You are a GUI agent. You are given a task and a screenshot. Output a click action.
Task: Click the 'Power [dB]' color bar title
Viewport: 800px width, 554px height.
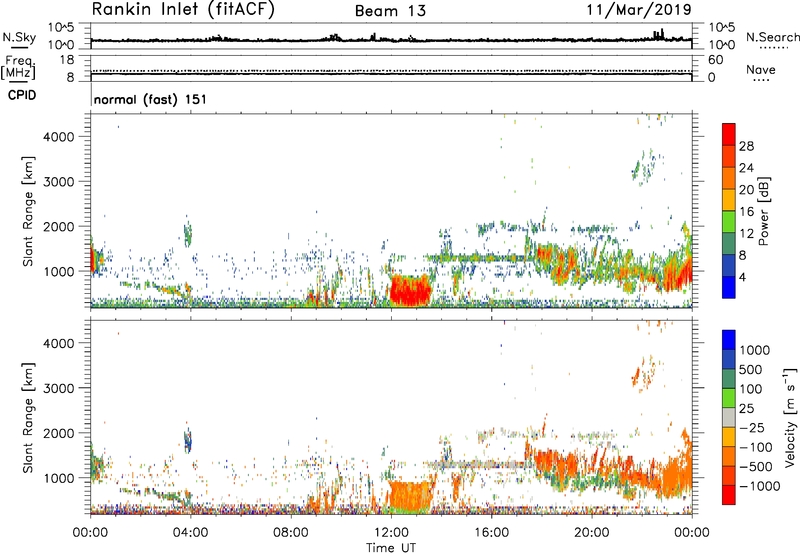(763, 211)
